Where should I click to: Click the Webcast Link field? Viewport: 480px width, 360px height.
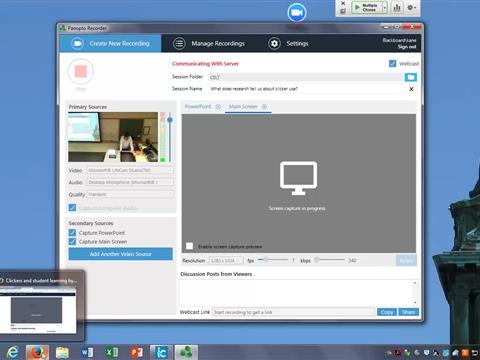tap(293, 312)
